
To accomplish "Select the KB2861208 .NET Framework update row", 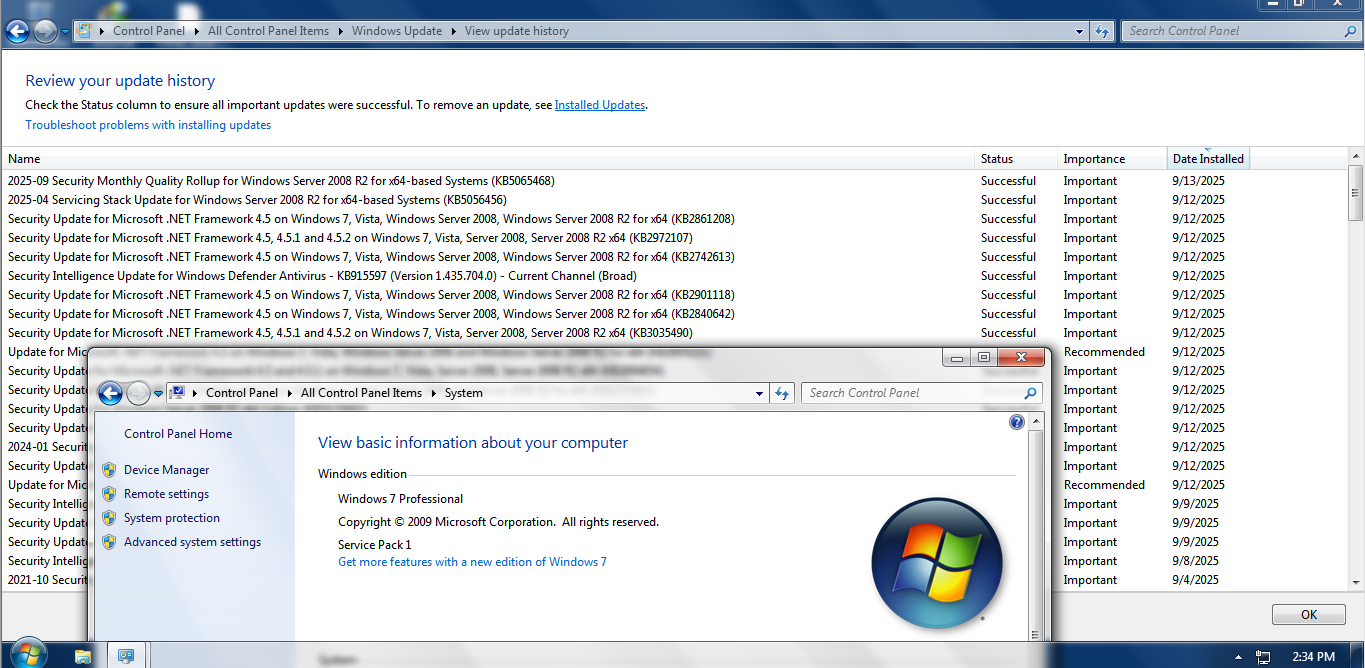I will coord(675,219).
